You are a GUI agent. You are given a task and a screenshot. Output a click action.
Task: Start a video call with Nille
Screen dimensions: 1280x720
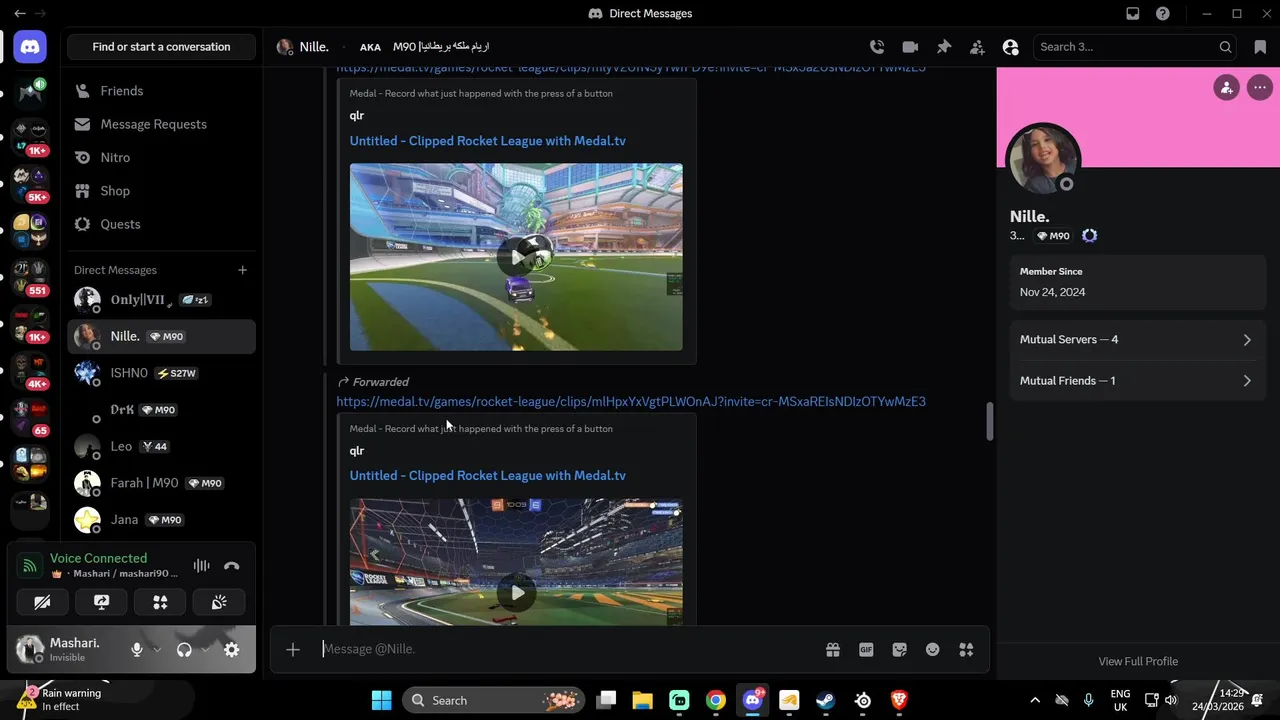point(910,47)
